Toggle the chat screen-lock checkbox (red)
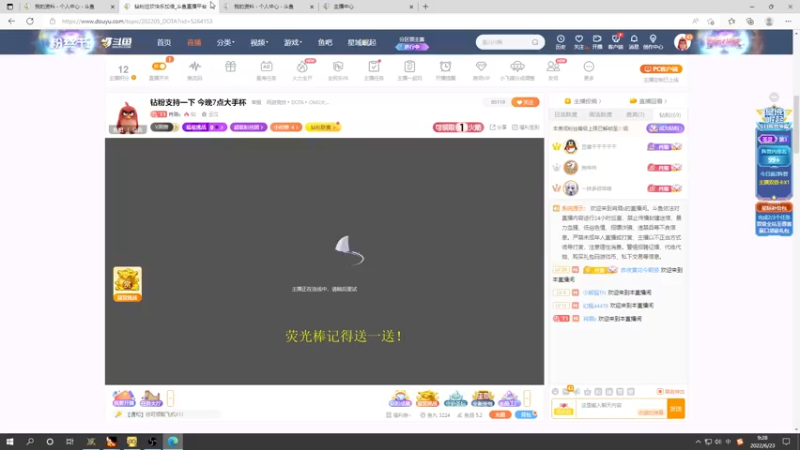Screen dimensions: 800x450 pyautogui.click(x=660, y=391)
